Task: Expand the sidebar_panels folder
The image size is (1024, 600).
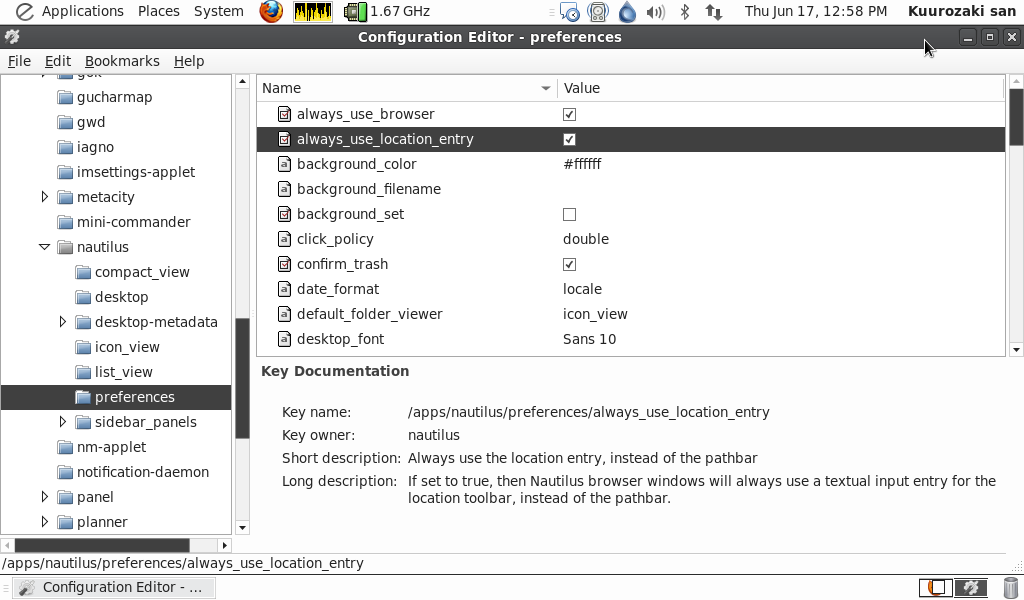Action: 62,421
